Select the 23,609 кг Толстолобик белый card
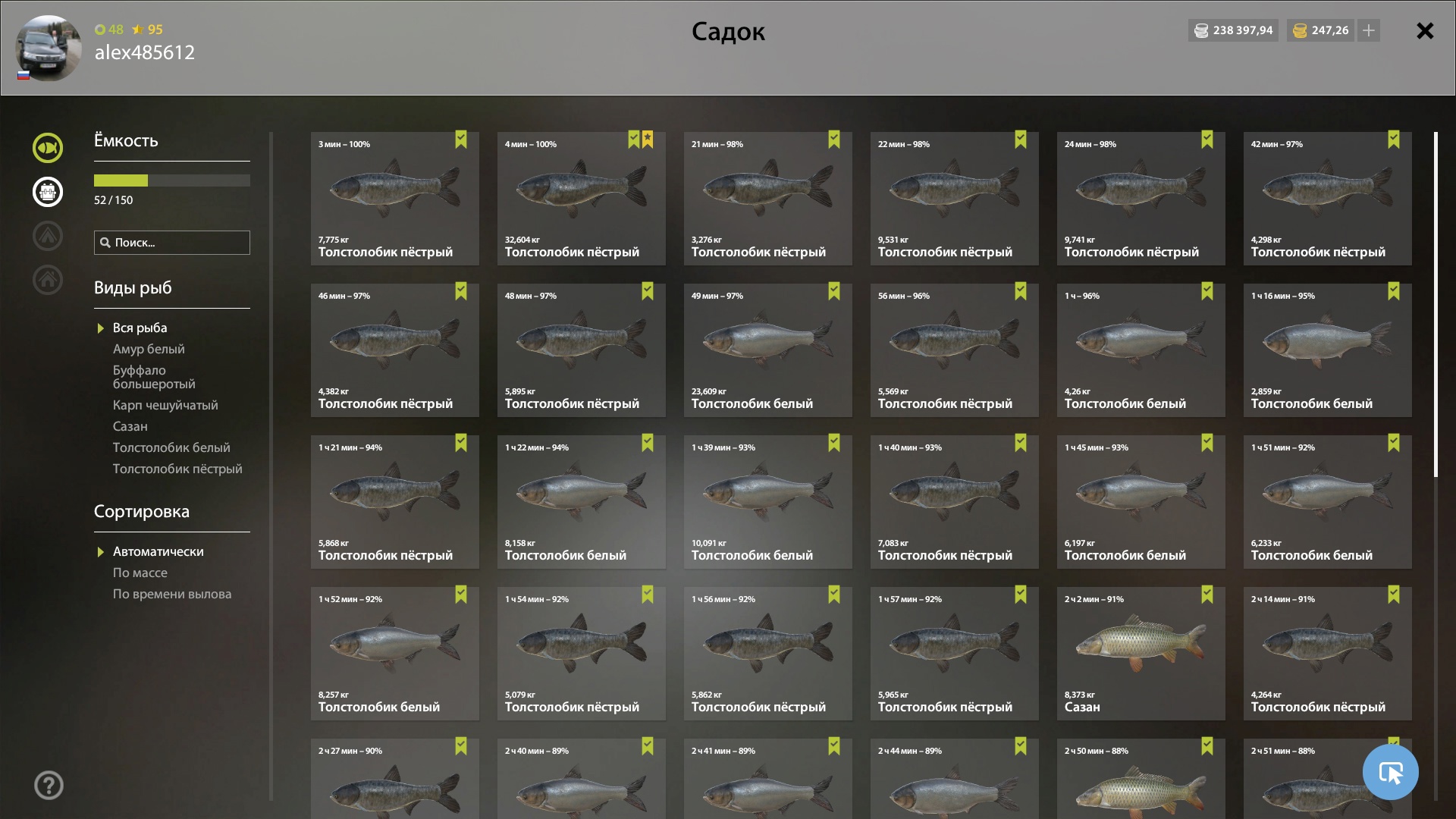Screen dimensions: 1456x819 [x=768, y=350]
